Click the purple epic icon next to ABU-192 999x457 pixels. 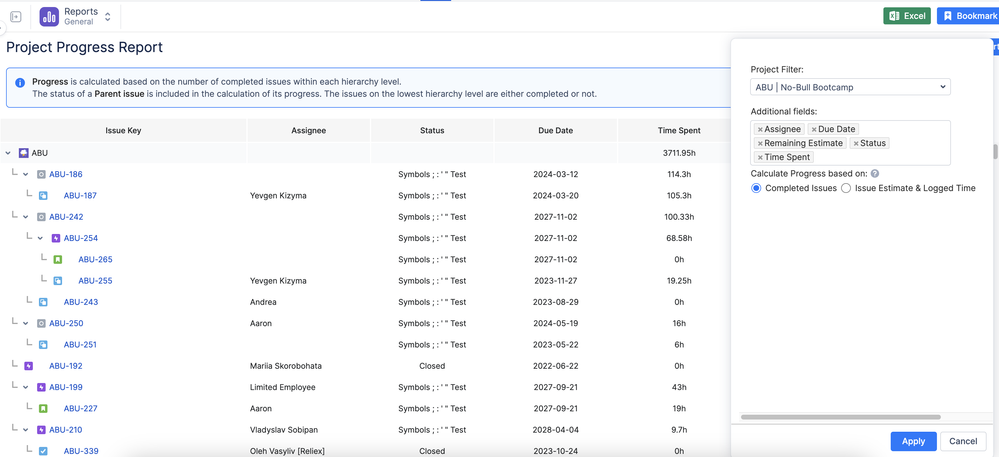[x=29, y=366]
